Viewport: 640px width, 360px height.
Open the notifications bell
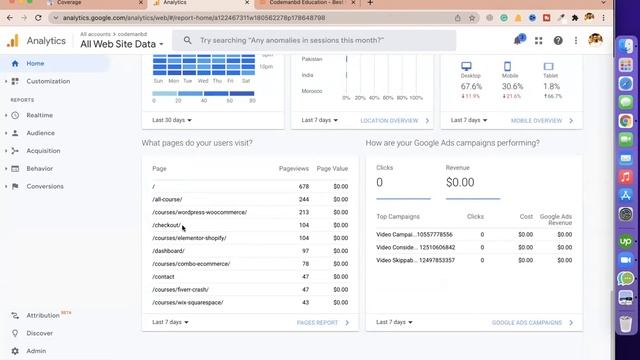click(518, 40)
